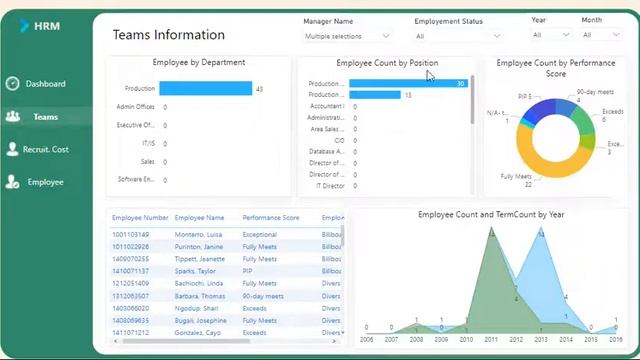Click the position chart vertical scrollbar

click(x=473, y=100)
